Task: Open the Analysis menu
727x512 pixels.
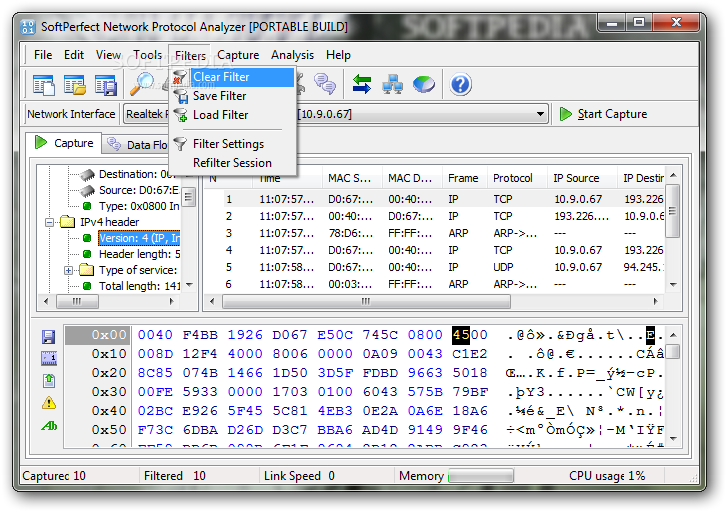Action: click(x=292, y=55)
